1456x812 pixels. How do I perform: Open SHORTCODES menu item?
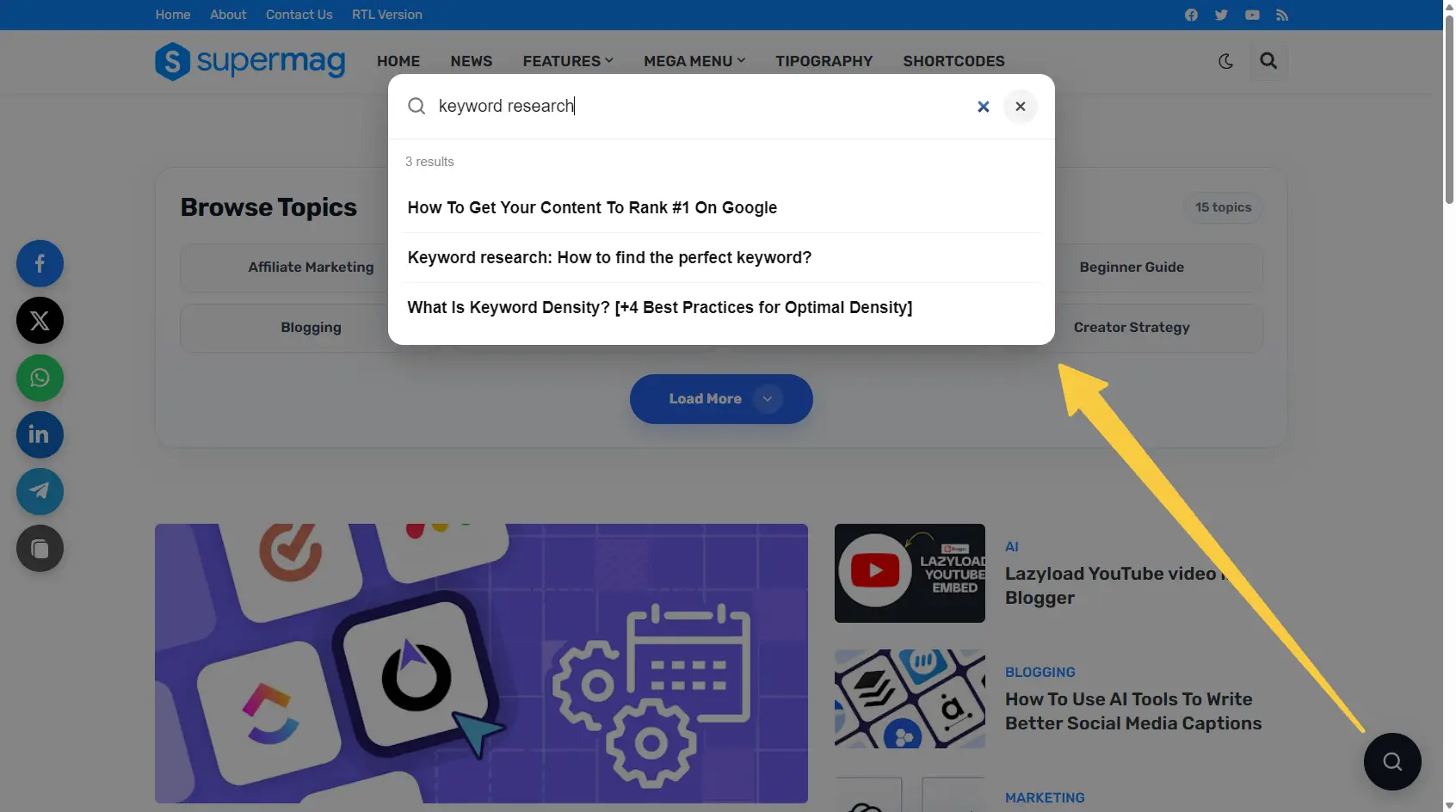point(953,61)
